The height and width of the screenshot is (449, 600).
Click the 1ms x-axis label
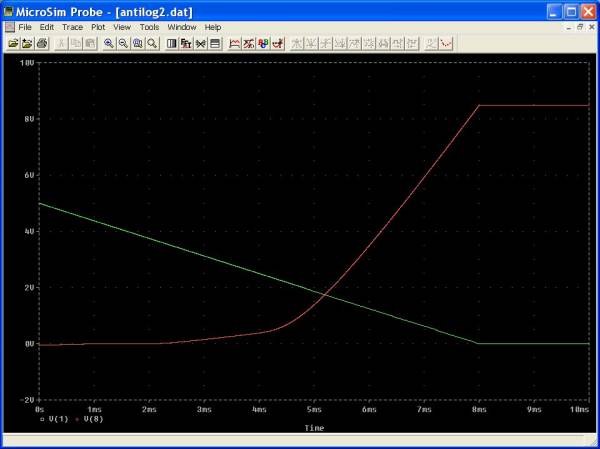94,409
